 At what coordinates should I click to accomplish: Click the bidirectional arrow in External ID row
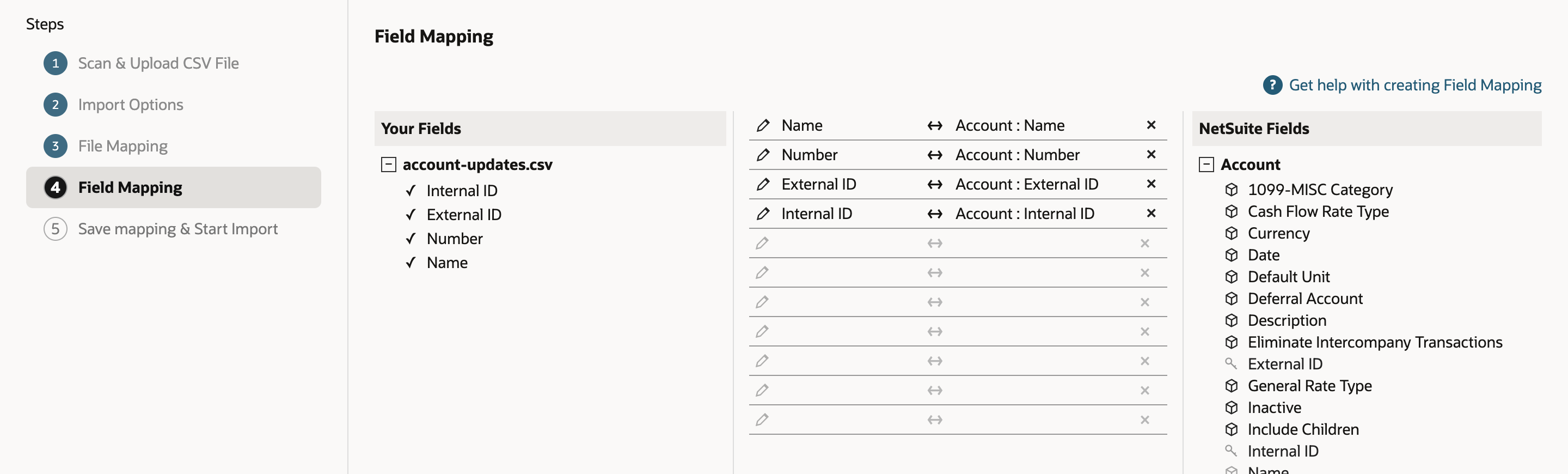(x=935, y=184)
